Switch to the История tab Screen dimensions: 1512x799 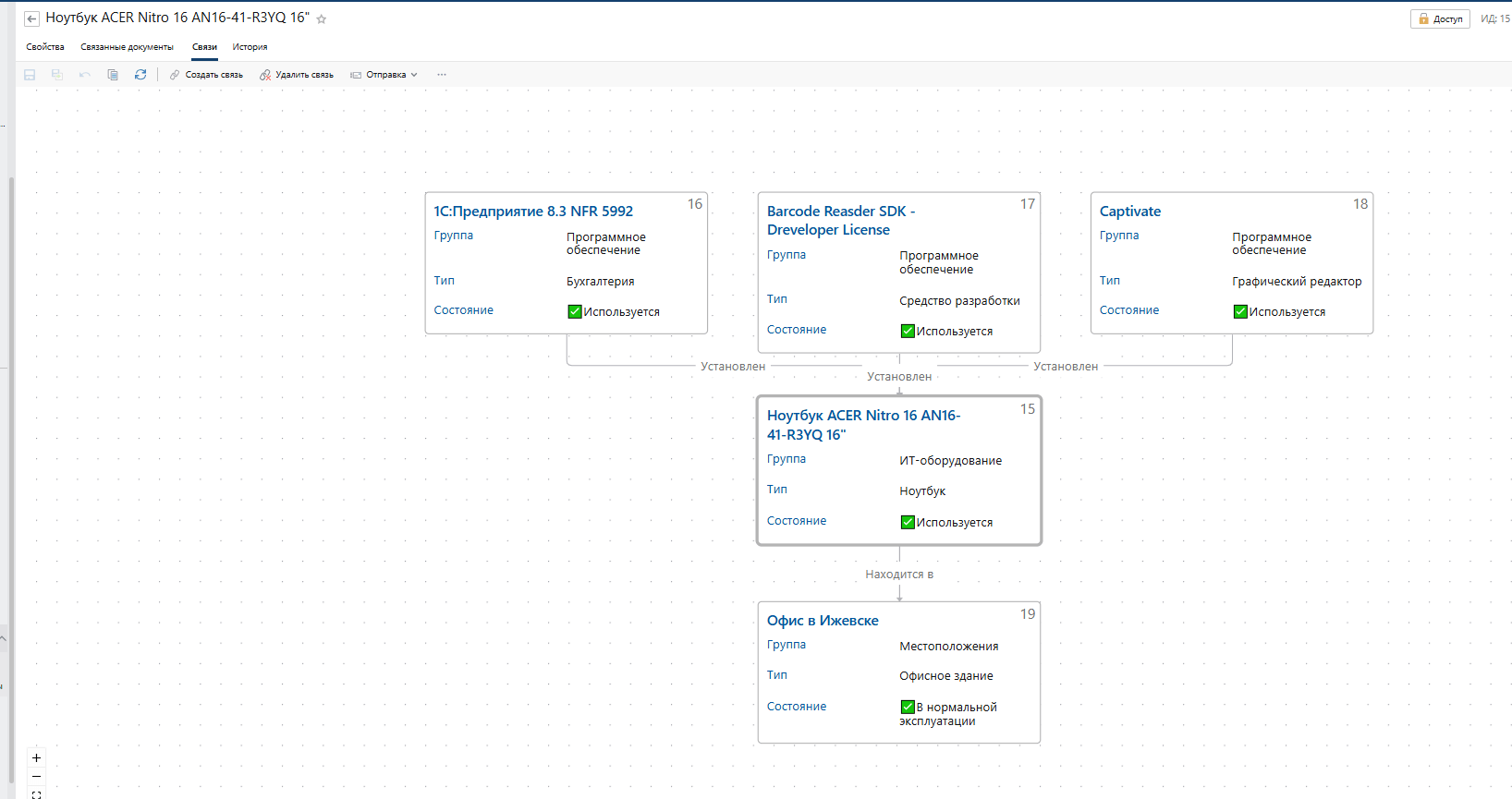pos(250,47)
